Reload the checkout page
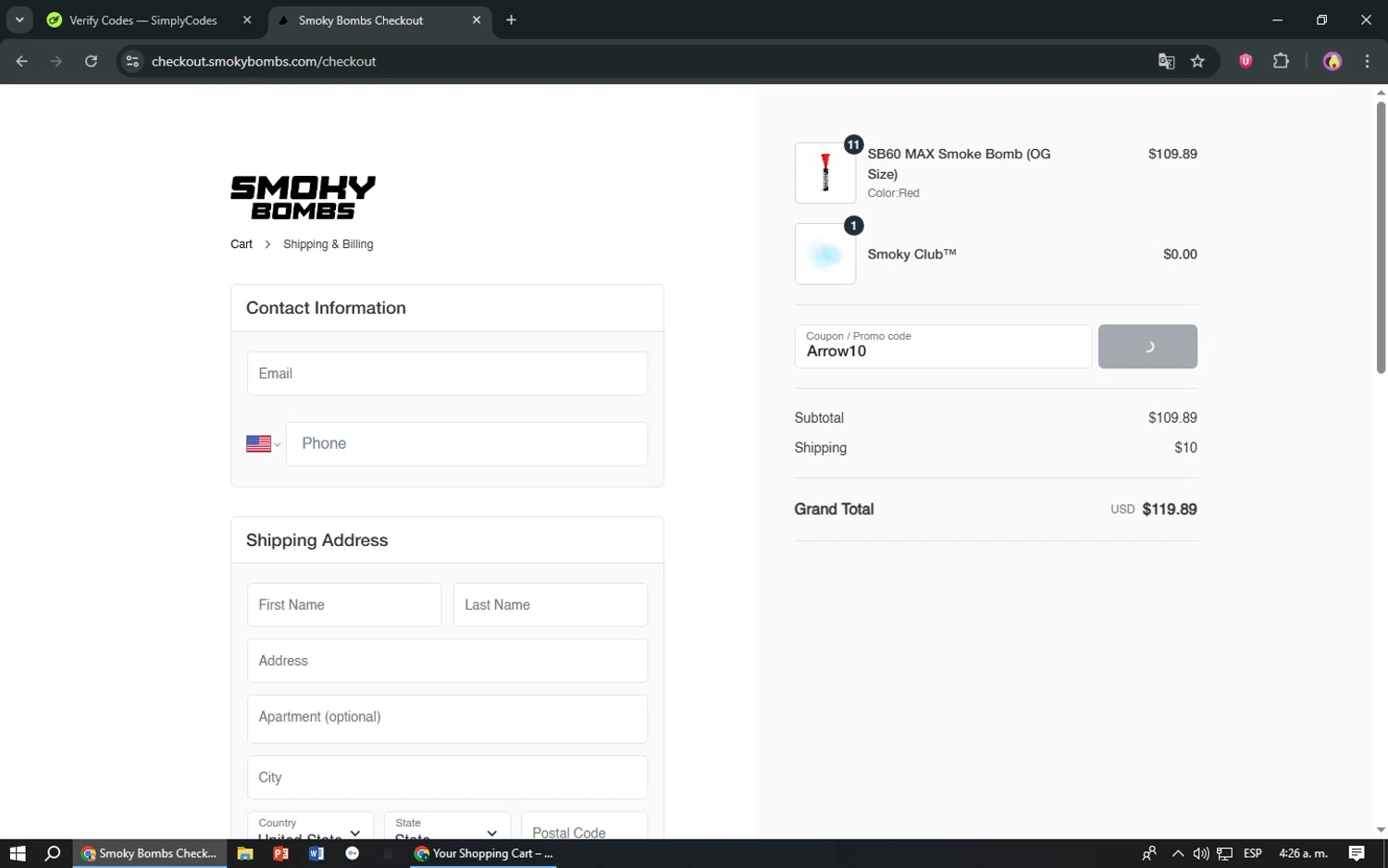 91,61
